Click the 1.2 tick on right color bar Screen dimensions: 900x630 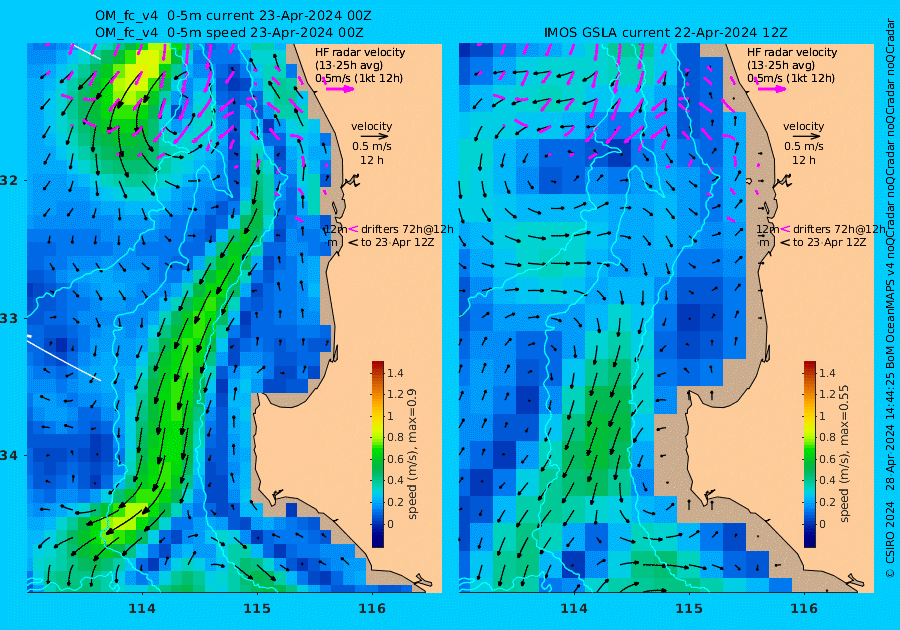(x=827, y=394)
